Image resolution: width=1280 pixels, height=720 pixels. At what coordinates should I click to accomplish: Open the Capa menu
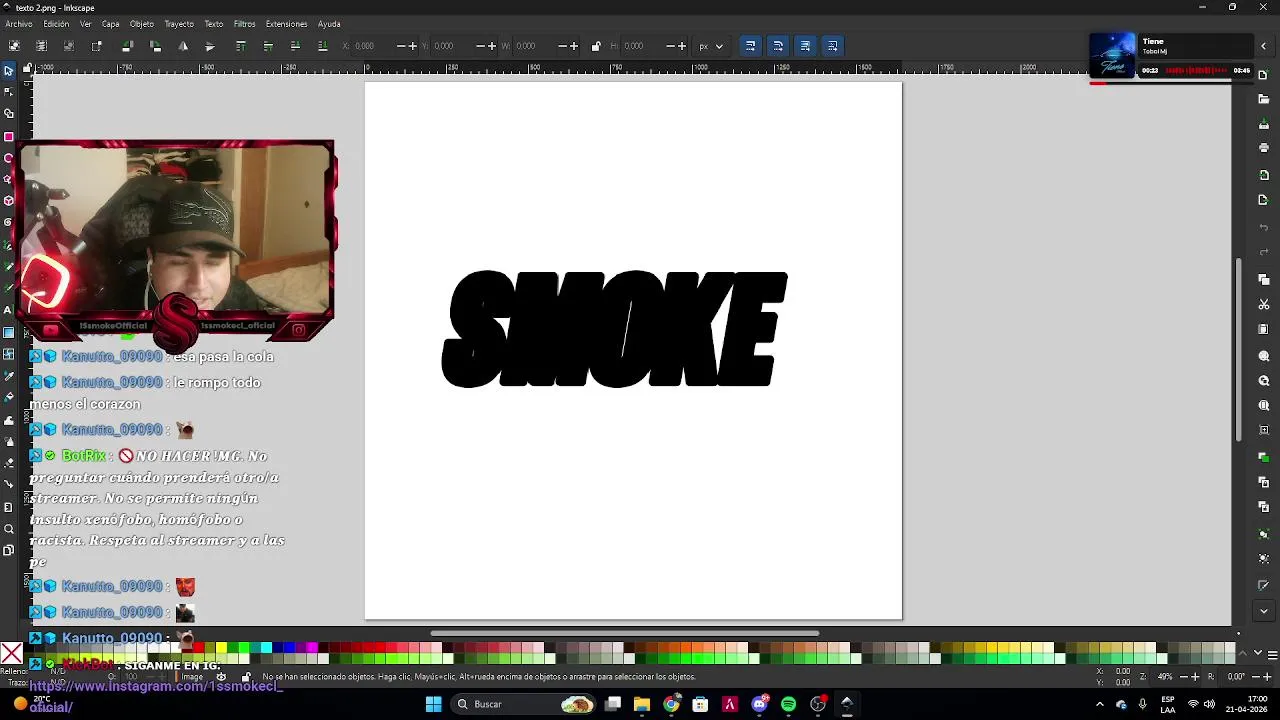click(x=110, y=24)
